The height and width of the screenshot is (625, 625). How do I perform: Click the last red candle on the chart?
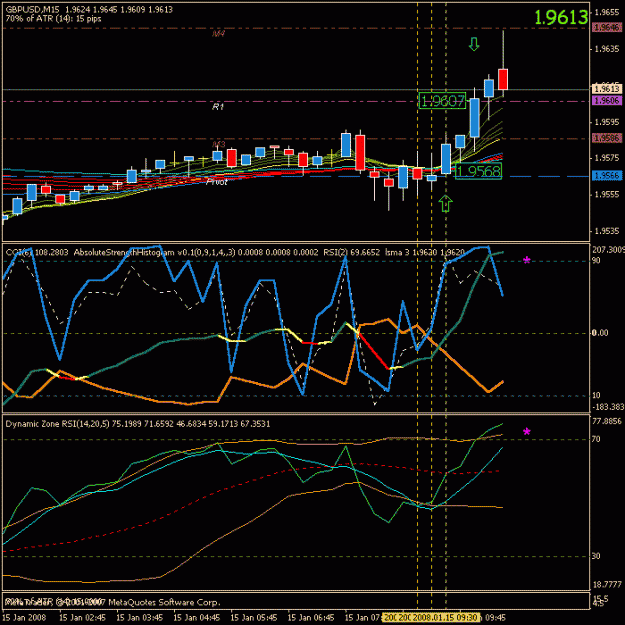coord(503,79)
